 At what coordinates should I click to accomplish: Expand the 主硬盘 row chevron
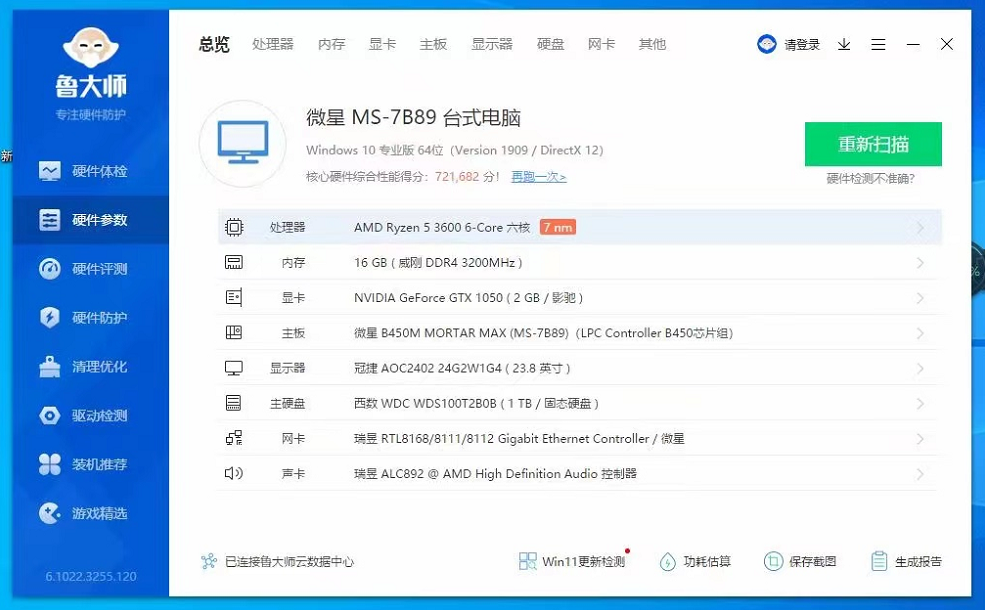click(x=920, y=403)
